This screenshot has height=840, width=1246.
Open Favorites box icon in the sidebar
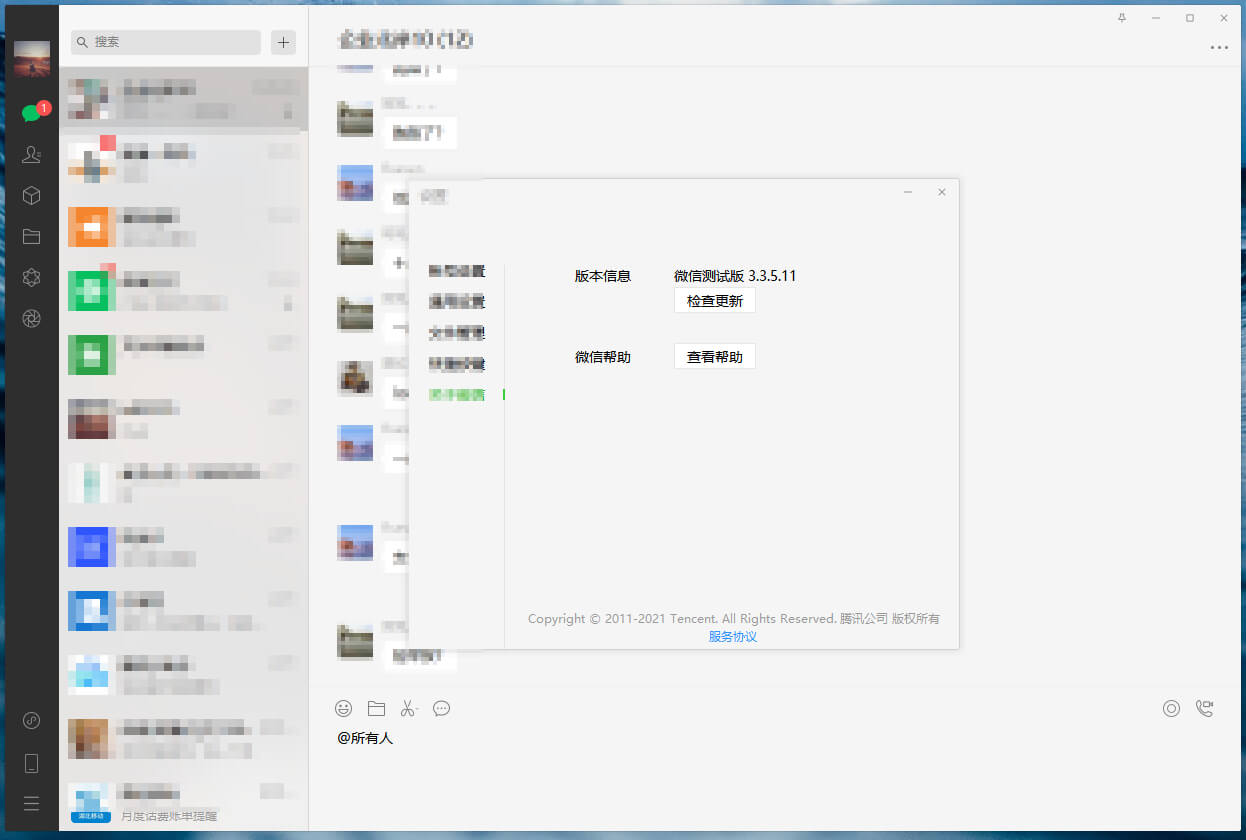[31, 195]
